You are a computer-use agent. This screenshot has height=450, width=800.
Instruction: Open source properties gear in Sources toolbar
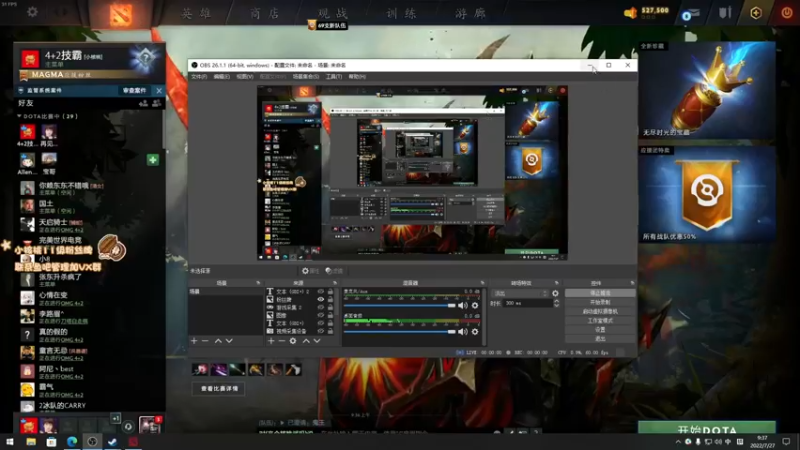coord(293,341)
